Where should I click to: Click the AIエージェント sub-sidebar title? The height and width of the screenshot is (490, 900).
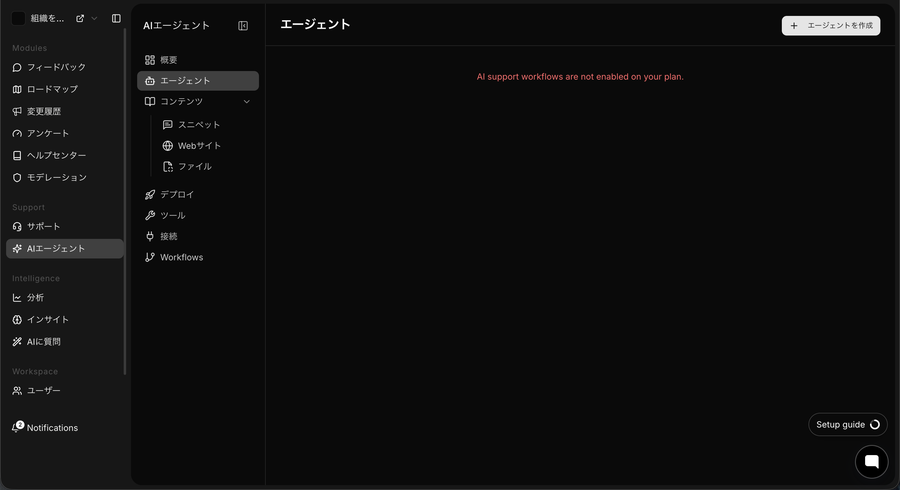(176, 26)
